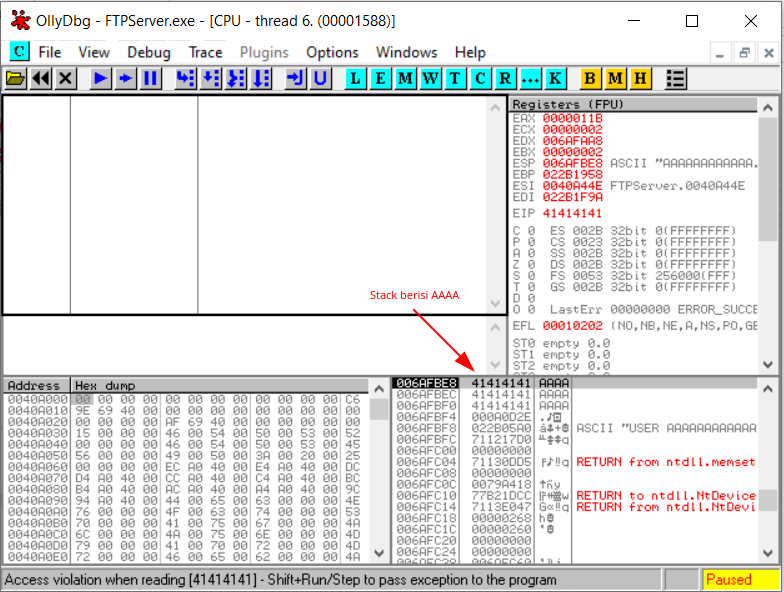This screenshot has width=784, height=592.
Task: Open the File menu
Action: 50,52
